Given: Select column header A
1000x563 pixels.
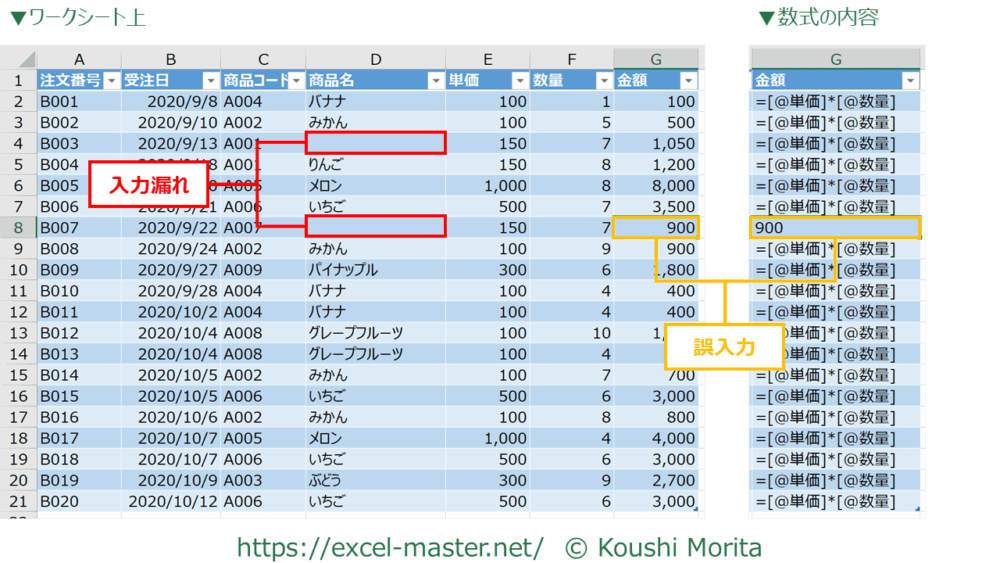Looking at the screenshot, I should (x=79, y=59).
